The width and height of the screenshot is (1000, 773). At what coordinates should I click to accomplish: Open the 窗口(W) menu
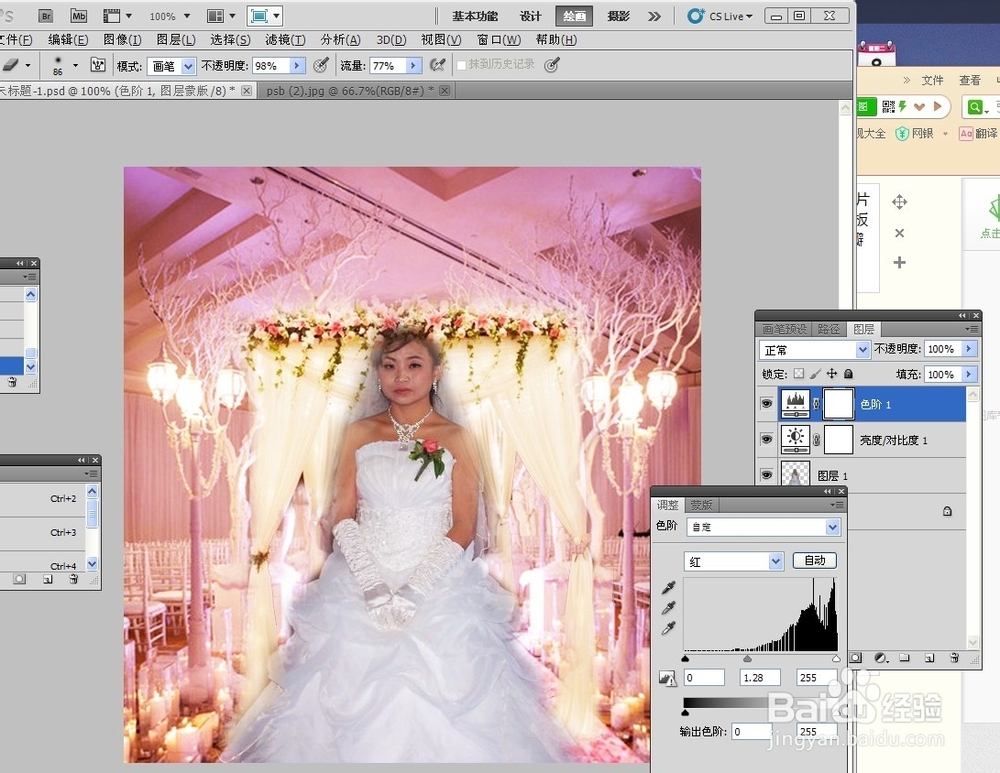pyautogui.click(x=499, y=40)
